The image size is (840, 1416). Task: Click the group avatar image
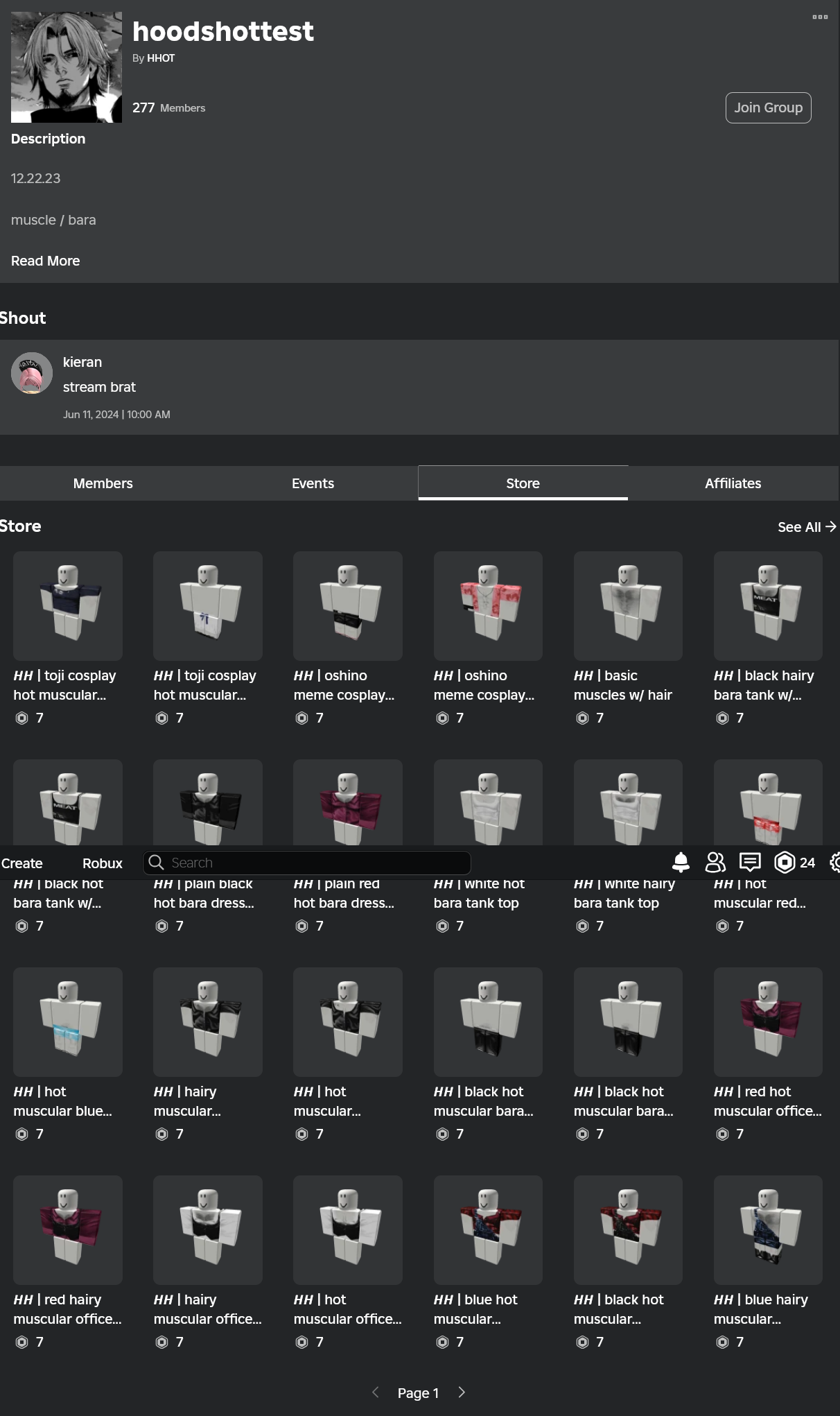point(67,67)
